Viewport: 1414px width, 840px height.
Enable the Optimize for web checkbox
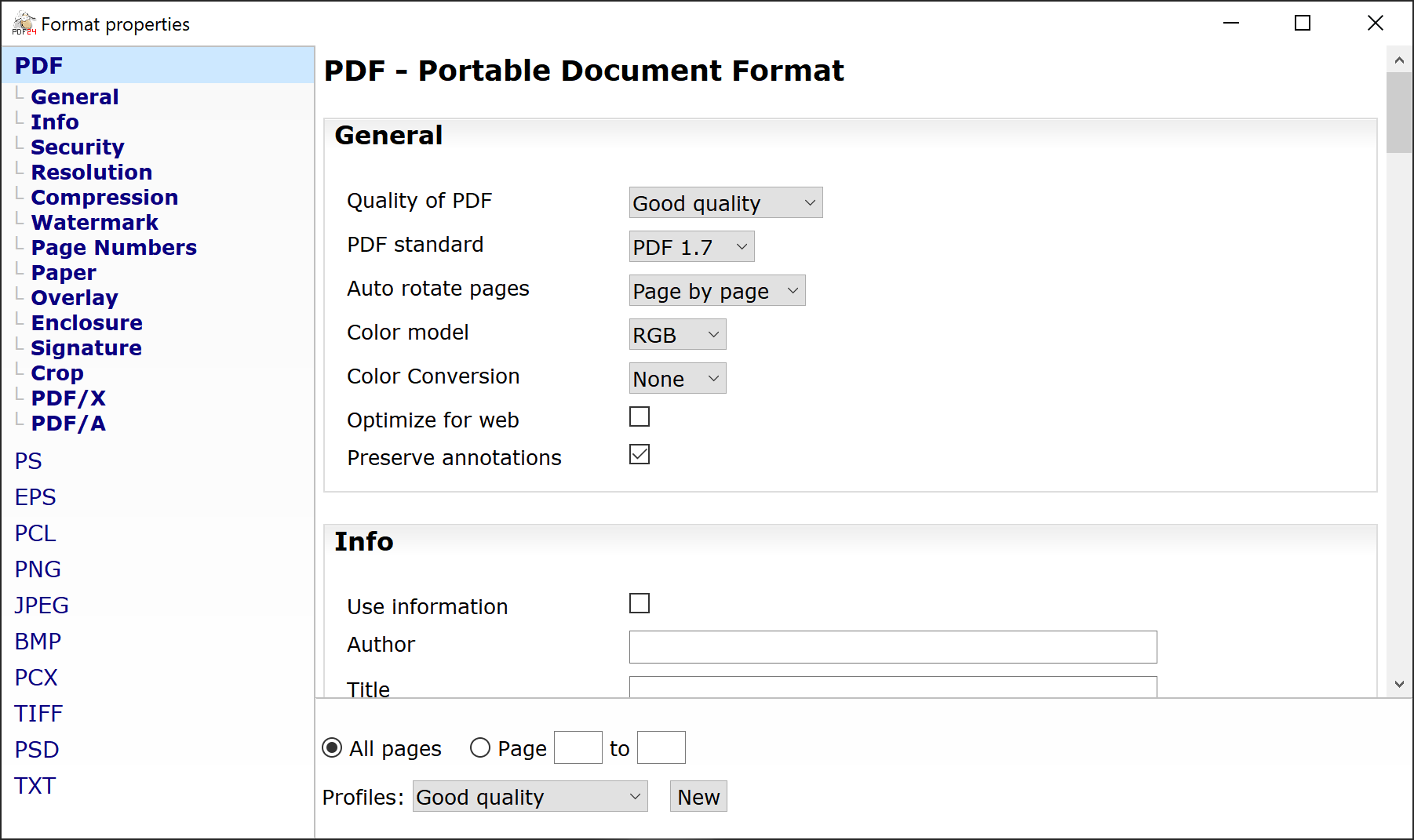640,416
